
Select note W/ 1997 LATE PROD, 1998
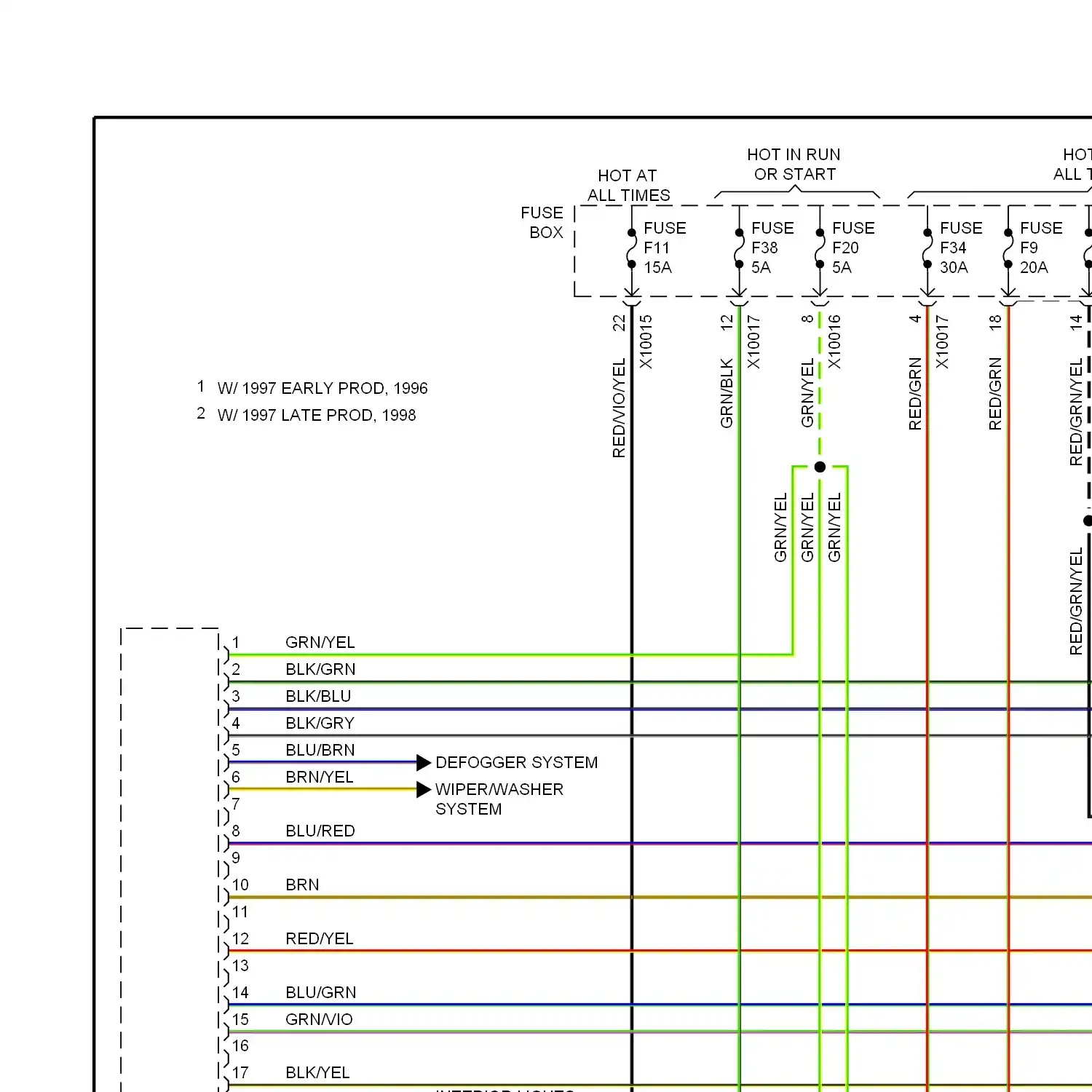pos(317,415)
